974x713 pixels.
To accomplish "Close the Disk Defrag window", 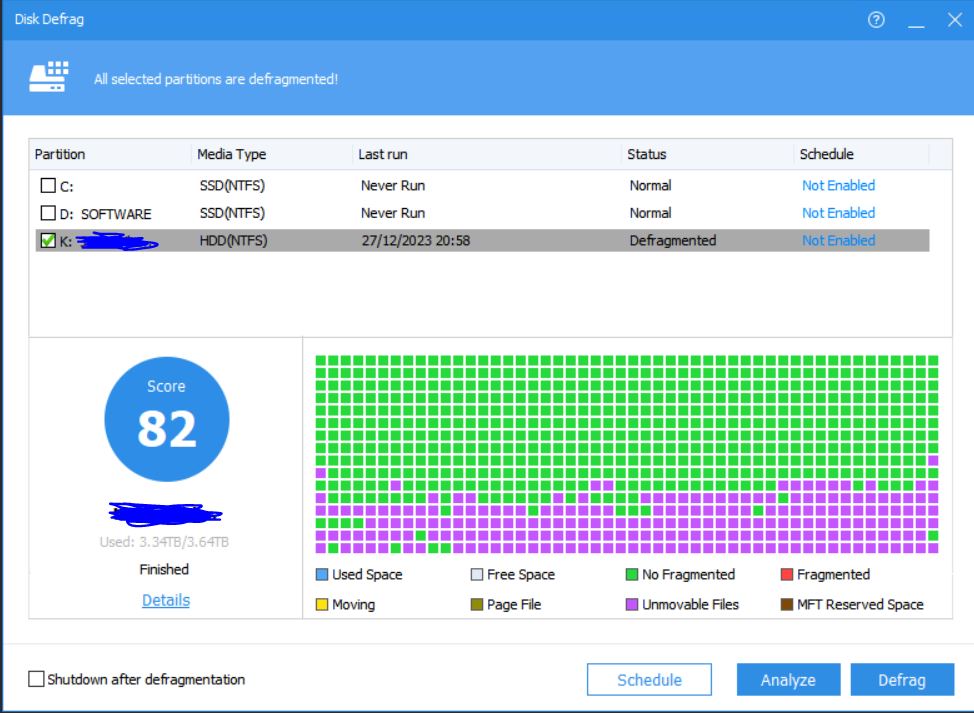I will pos(955,20).
